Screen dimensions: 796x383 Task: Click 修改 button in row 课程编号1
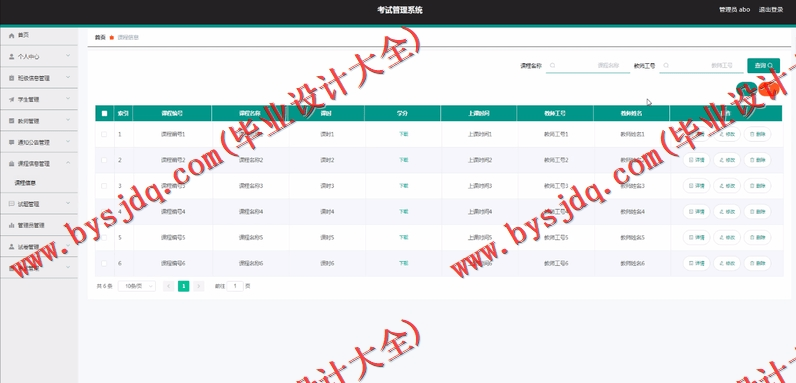click(727, 134)
